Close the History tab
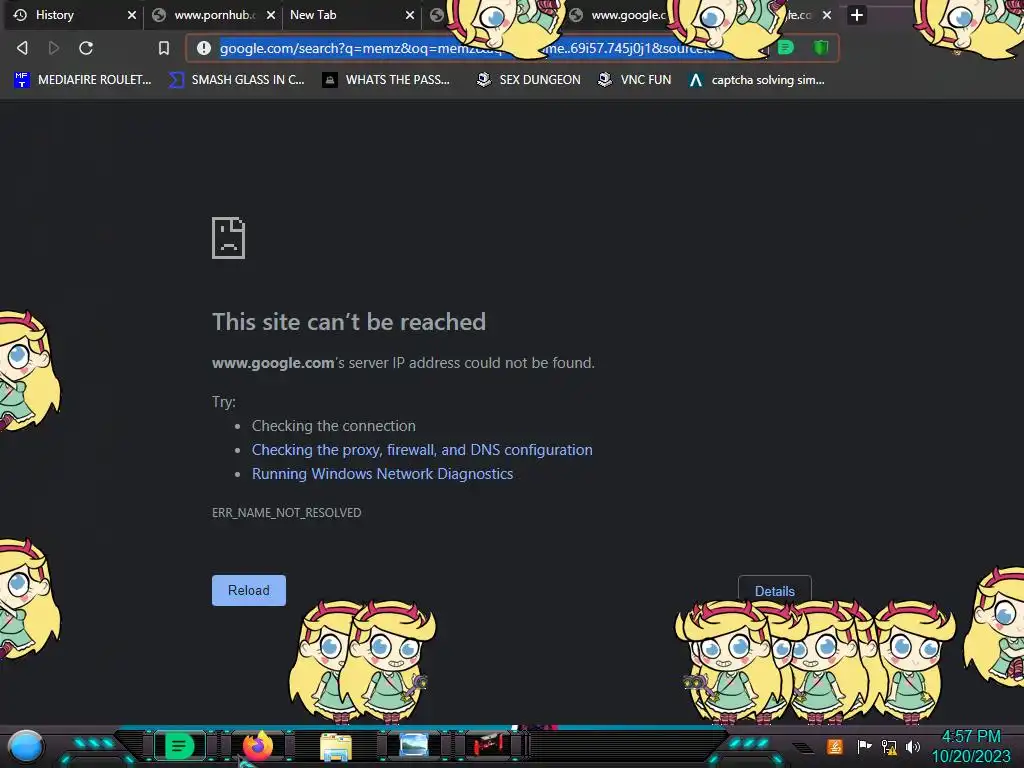Screen dimensions: 1024x768 pos(132,14)
